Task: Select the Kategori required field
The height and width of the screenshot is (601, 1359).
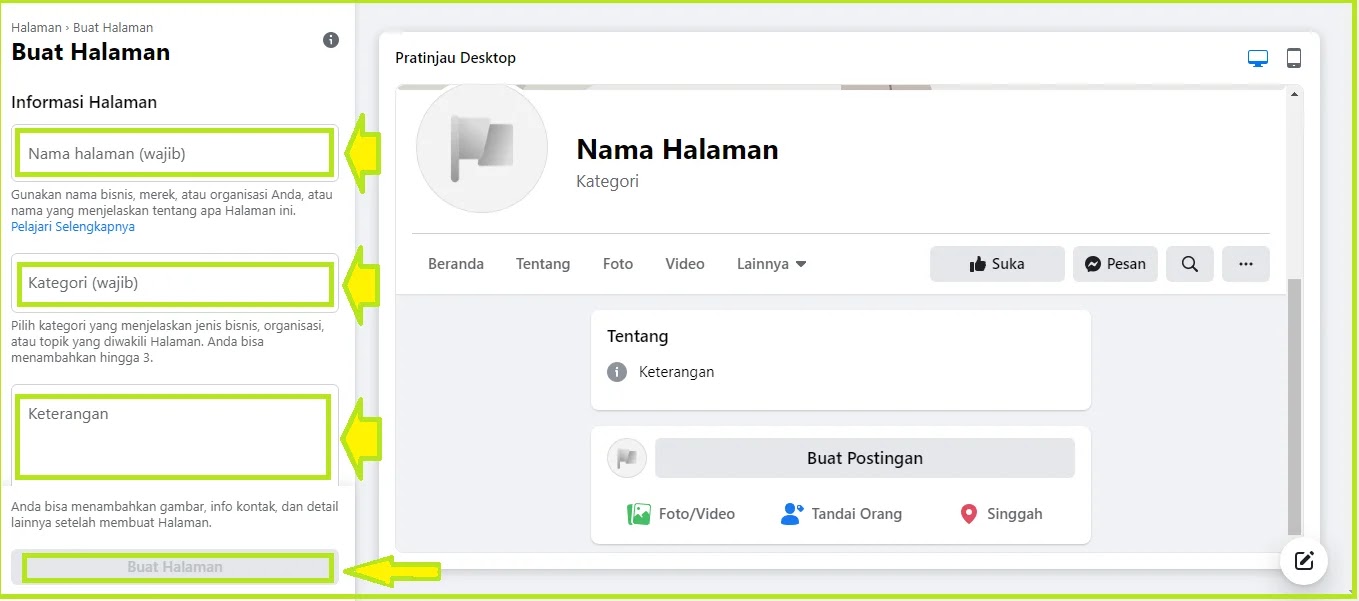Action: pos(173,284)
